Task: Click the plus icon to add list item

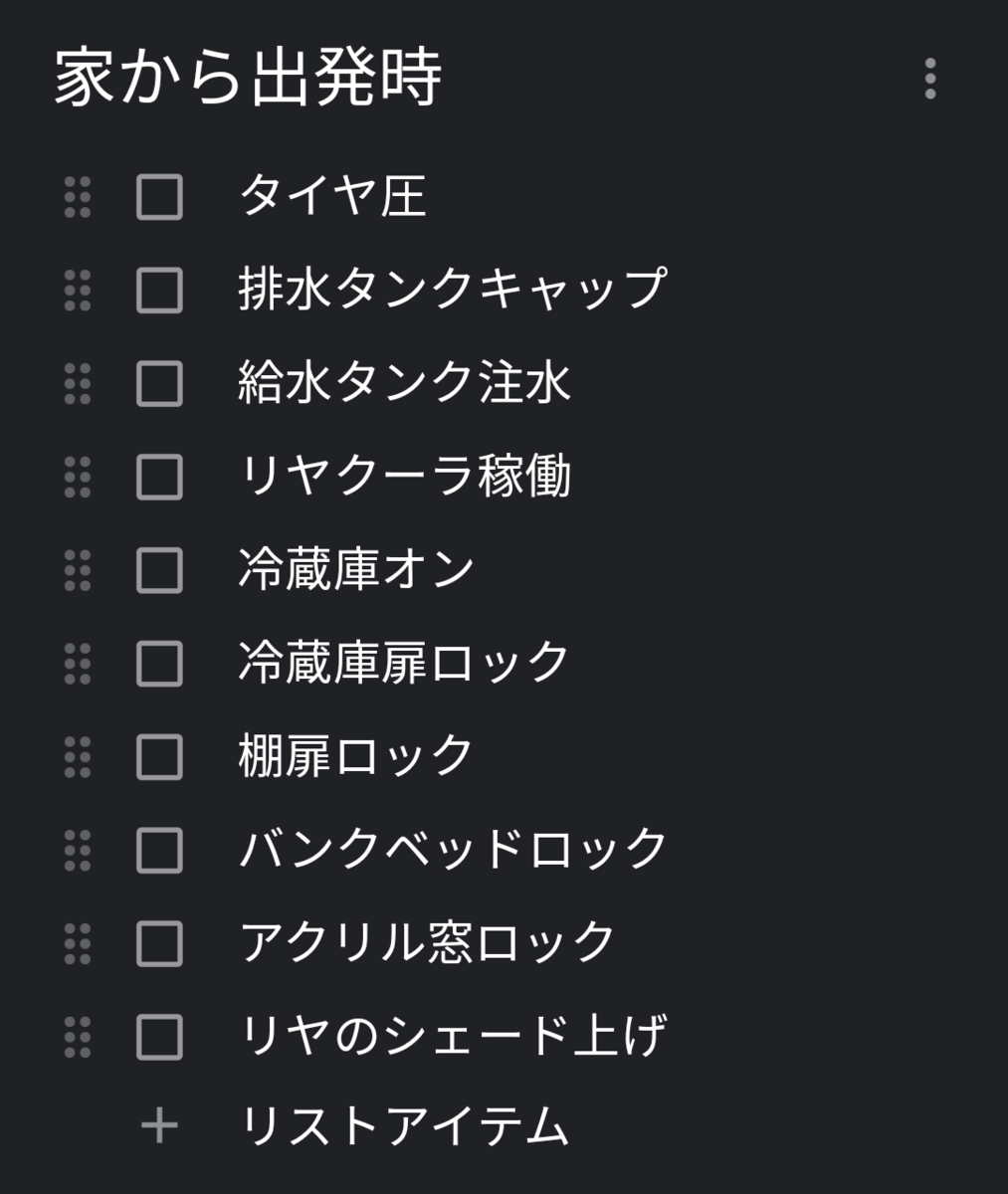Action: pos(159,1126)
